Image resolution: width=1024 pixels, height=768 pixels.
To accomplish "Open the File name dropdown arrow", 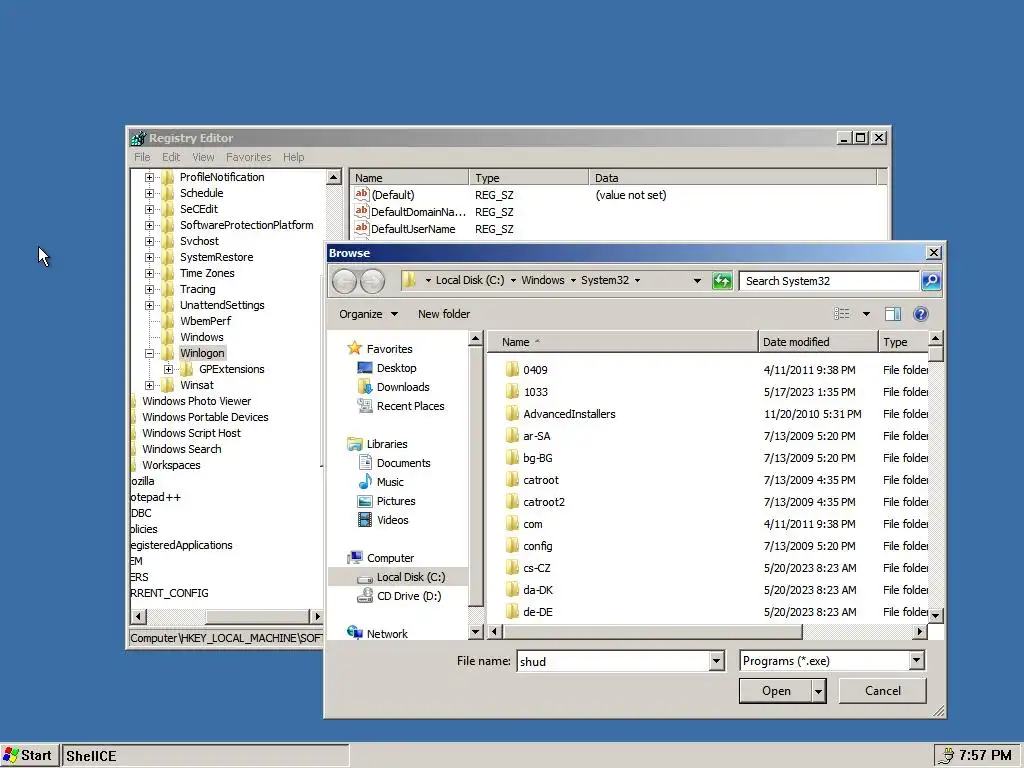I will tap(716, 661).
